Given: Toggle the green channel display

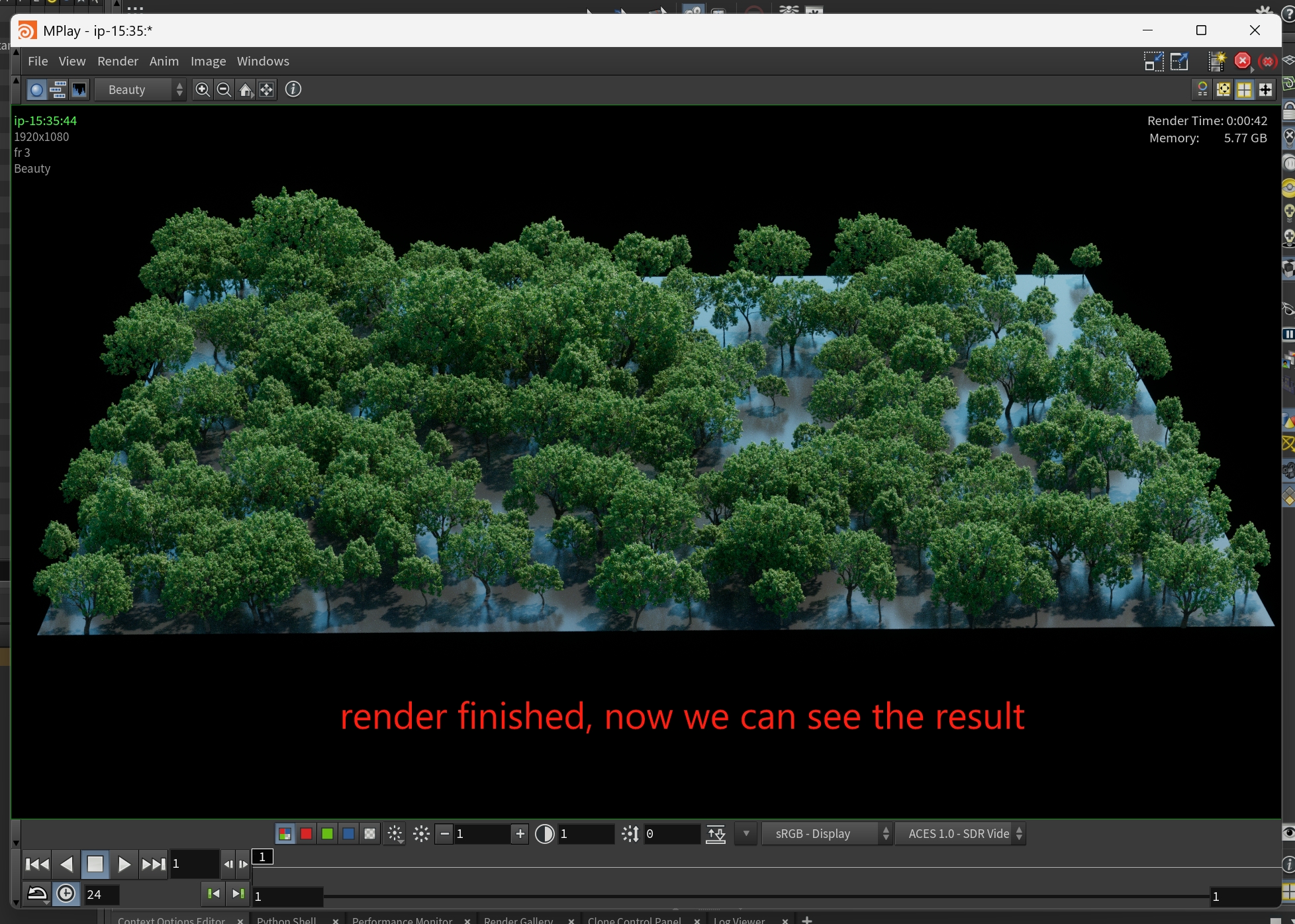Looking at the screenshot, I should tap(327, 834).
